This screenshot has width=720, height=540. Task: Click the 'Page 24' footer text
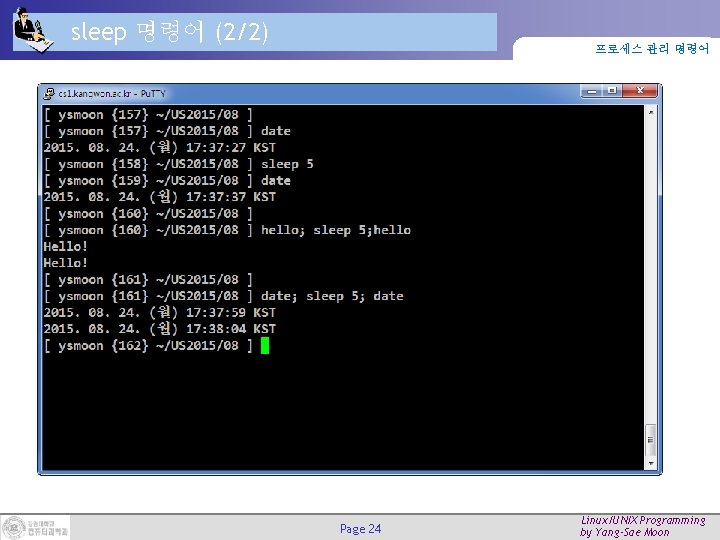coord(360,529)
